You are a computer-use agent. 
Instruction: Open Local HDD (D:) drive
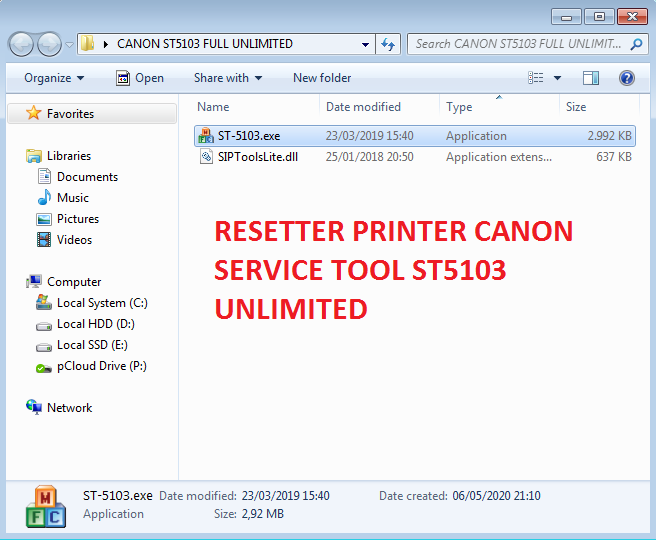(96, 324)
